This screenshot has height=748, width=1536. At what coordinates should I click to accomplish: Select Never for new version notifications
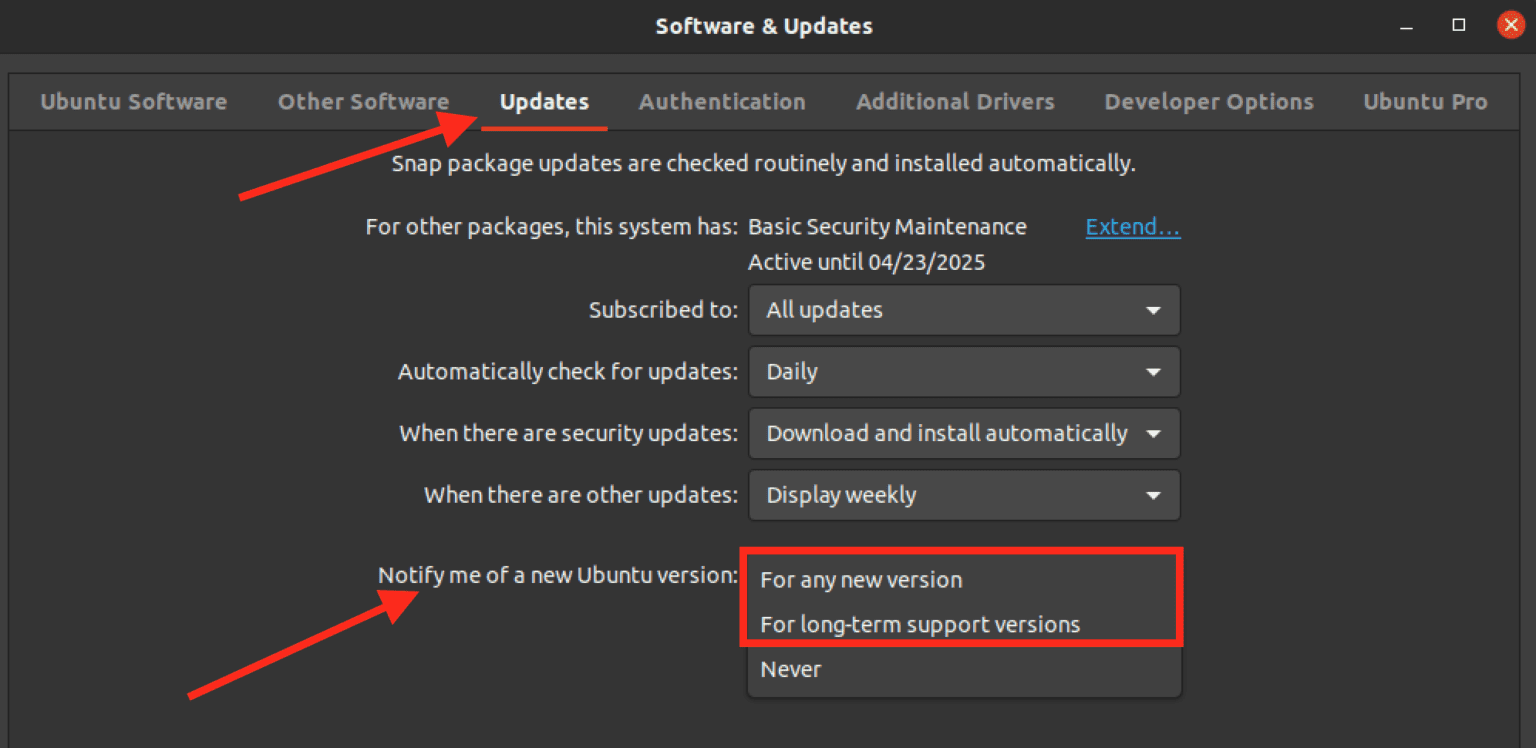click(790, 669)
